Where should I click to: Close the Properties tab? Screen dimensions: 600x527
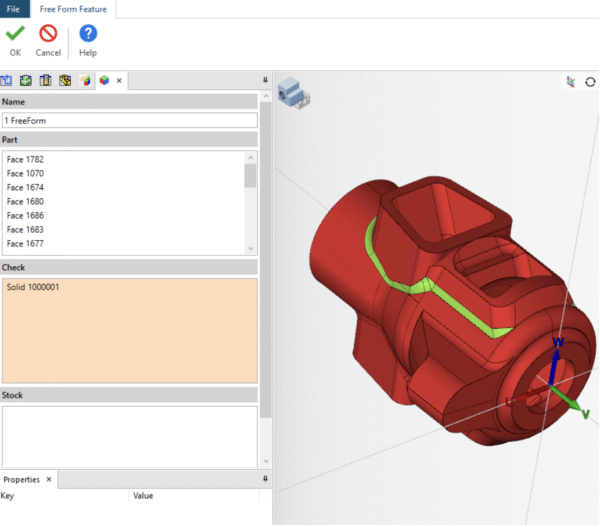(49, 480)
